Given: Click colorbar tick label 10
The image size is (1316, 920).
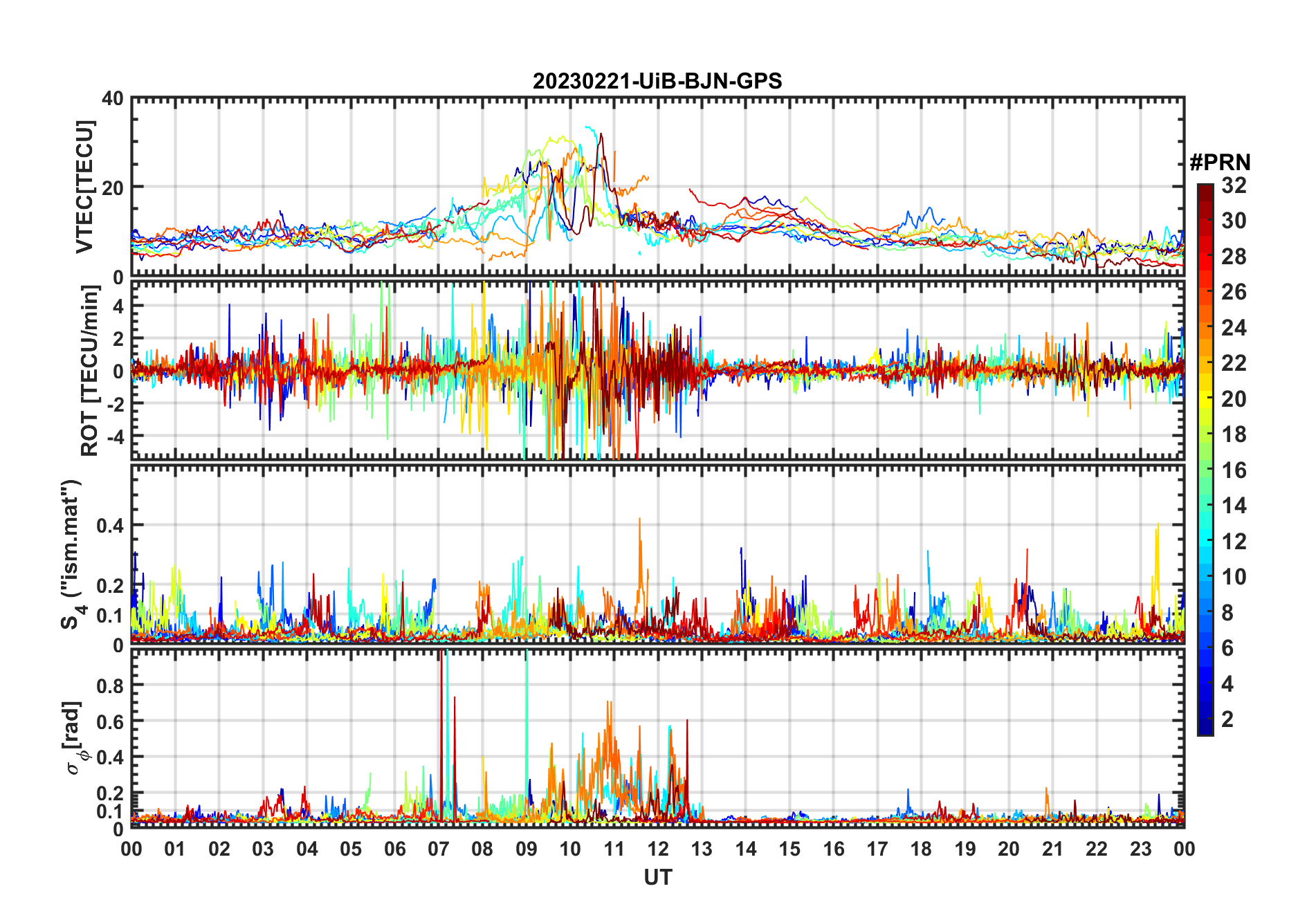Looking at the screenshot, I should pos(1234,577).
